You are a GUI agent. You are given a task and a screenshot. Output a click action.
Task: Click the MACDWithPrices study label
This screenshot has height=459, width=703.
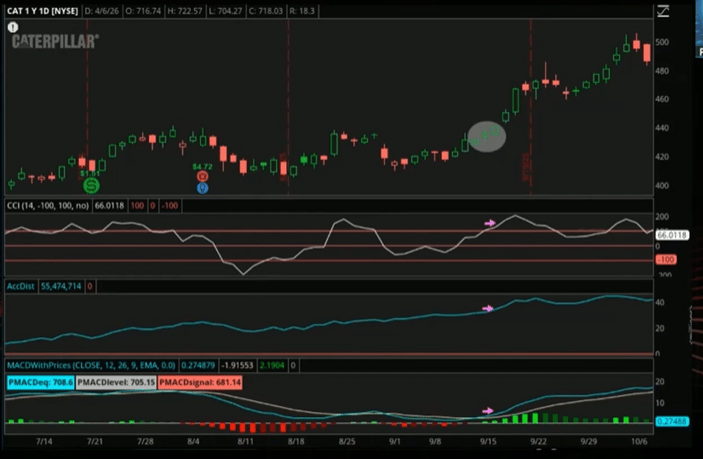click(91, 365)
